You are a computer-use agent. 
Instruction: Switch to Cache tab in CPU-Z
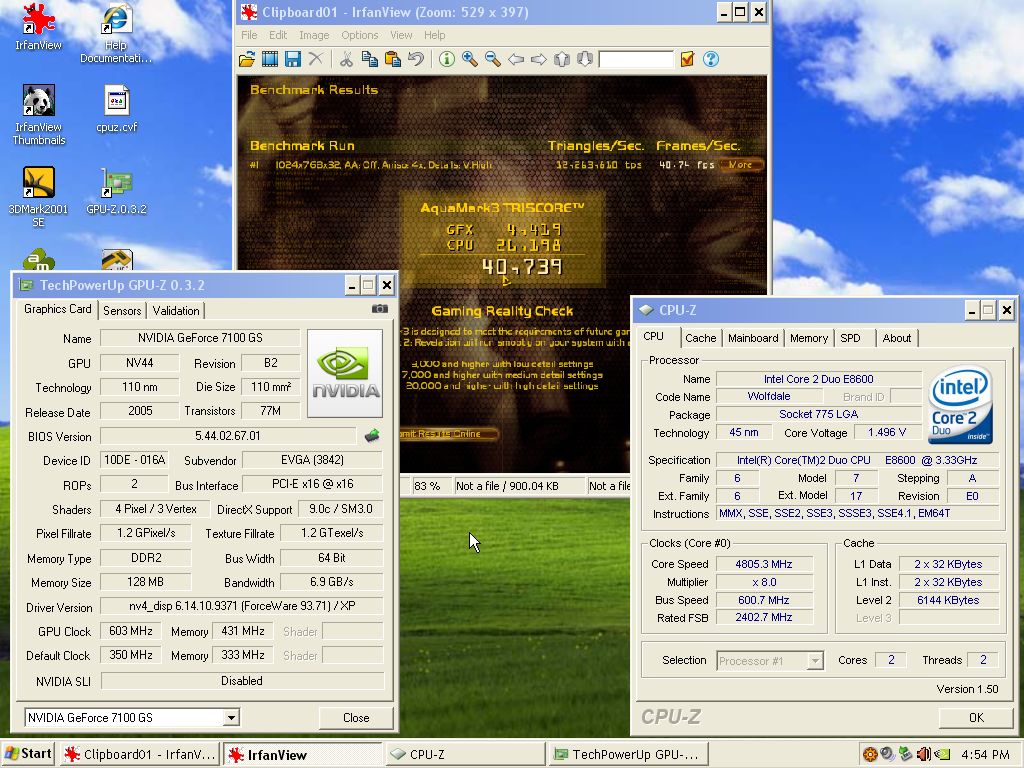pyautogui.click(x=701, y=338)
